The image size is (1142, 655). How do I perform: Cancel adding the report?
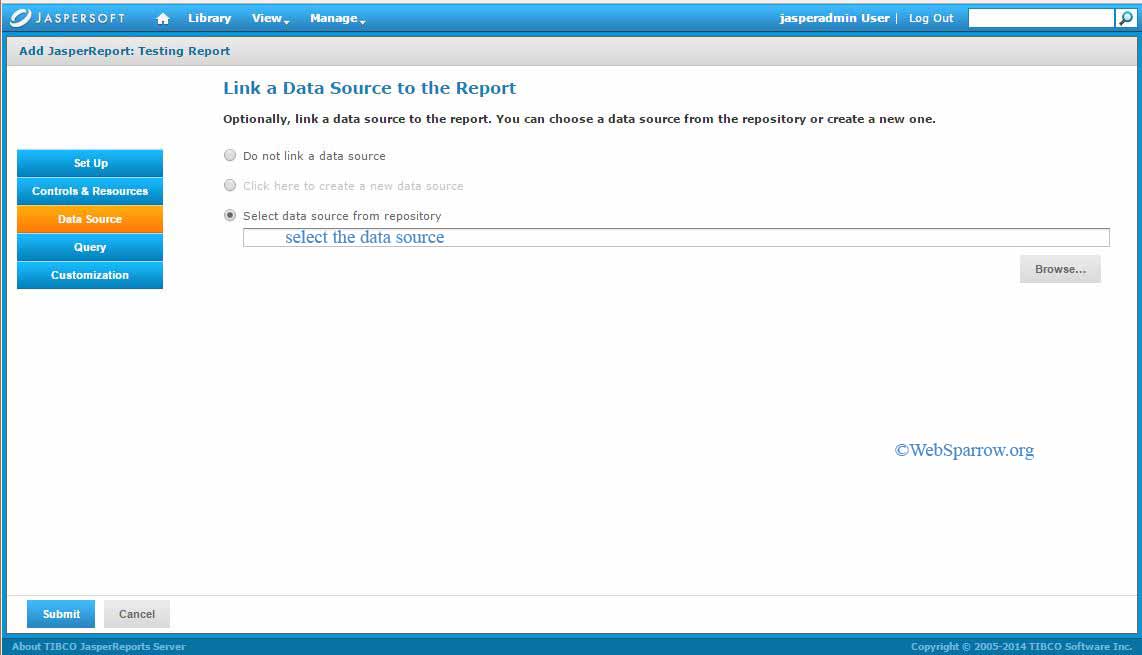pyautogui.click(x=137, y=614)
